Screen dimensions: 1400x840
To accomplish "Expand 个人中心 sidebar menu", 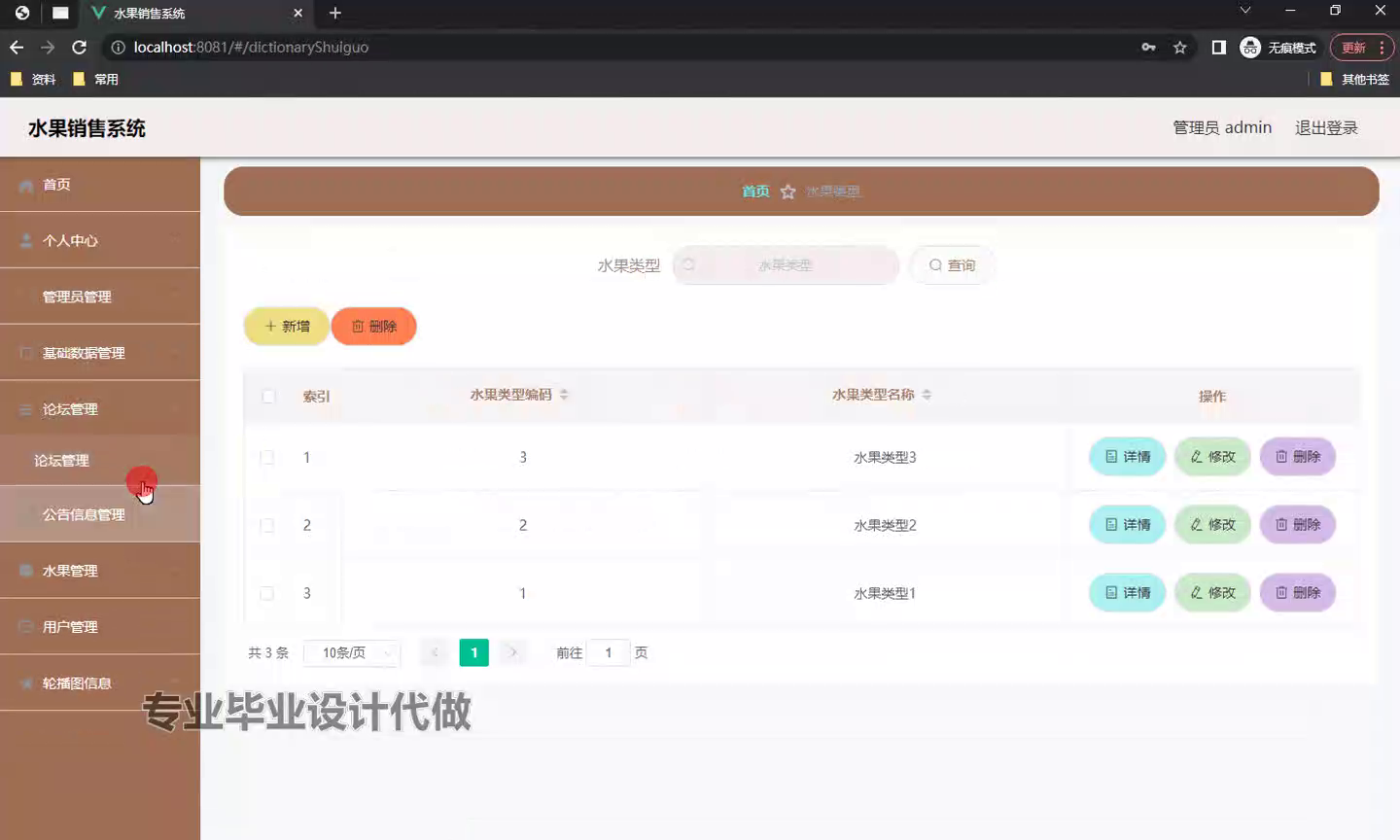I will (100, 240).
